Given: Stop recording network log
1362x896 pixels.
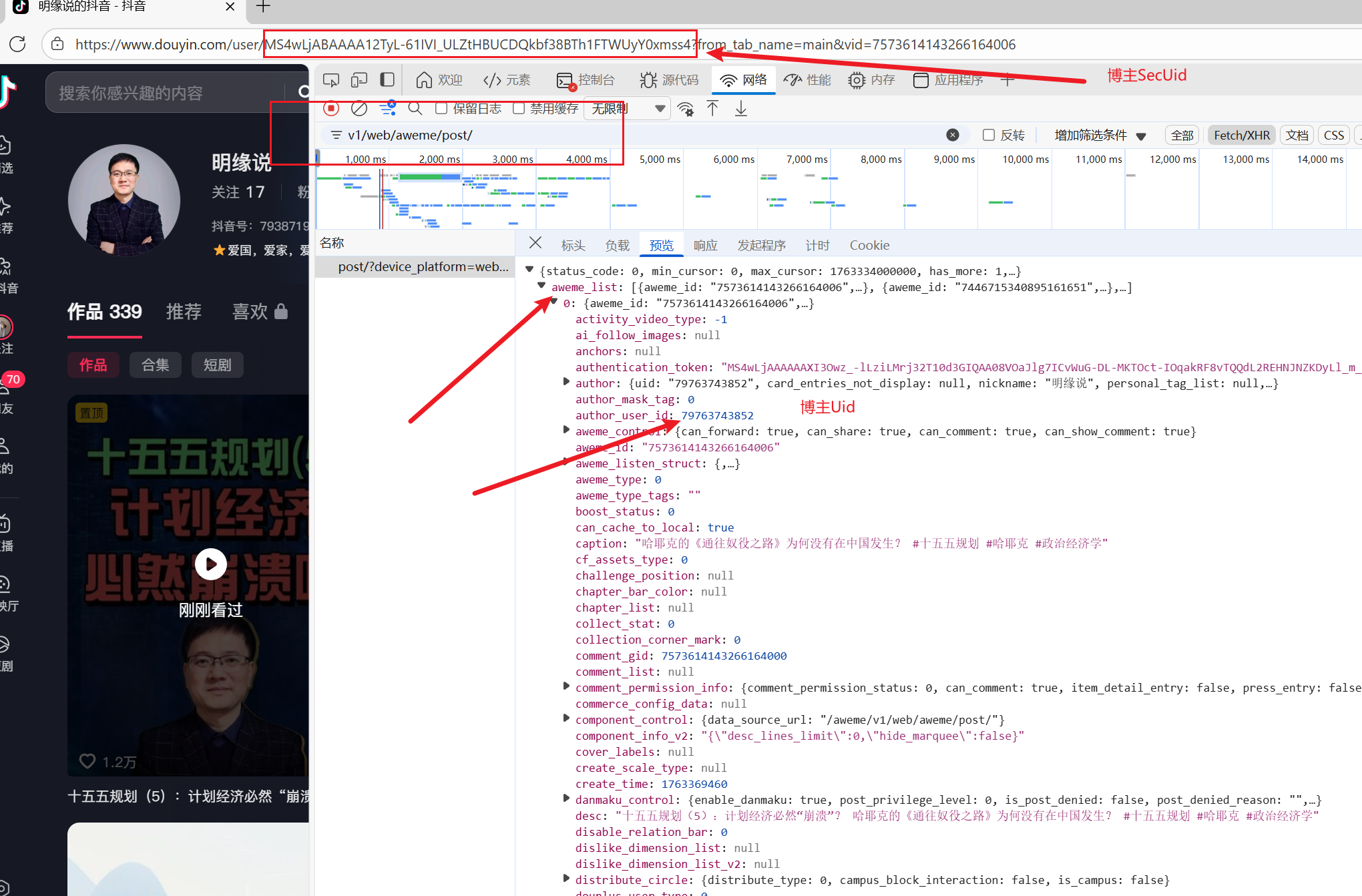Looking at the screenshot, I should (331, 108).
